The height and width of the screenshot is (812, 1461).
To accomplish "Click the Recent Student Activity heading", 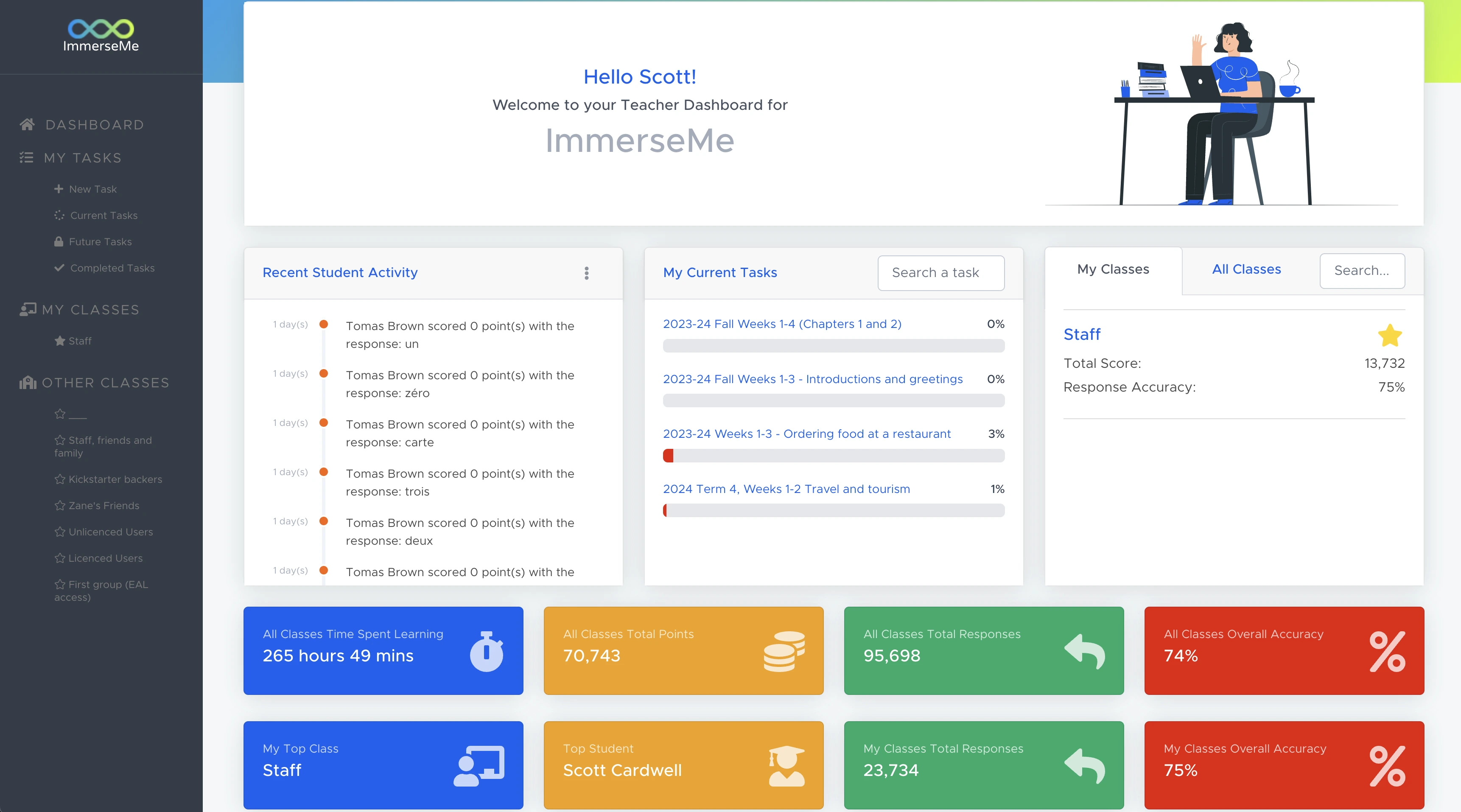I will [340, 273].
